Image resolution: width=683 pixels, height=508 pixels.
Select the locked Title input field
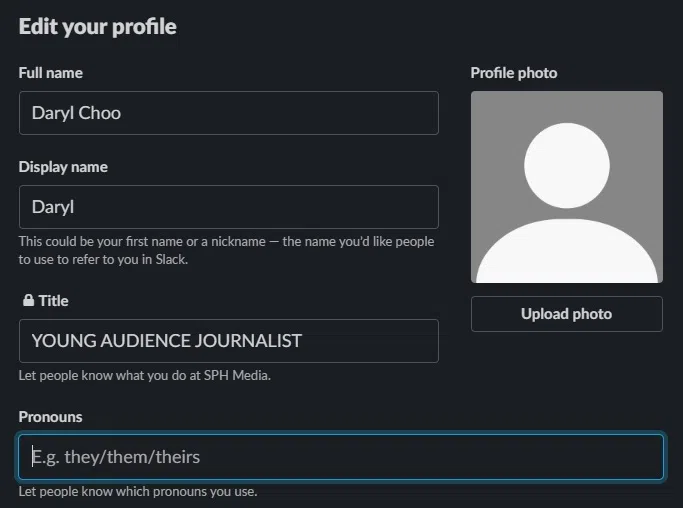point(228,341)
